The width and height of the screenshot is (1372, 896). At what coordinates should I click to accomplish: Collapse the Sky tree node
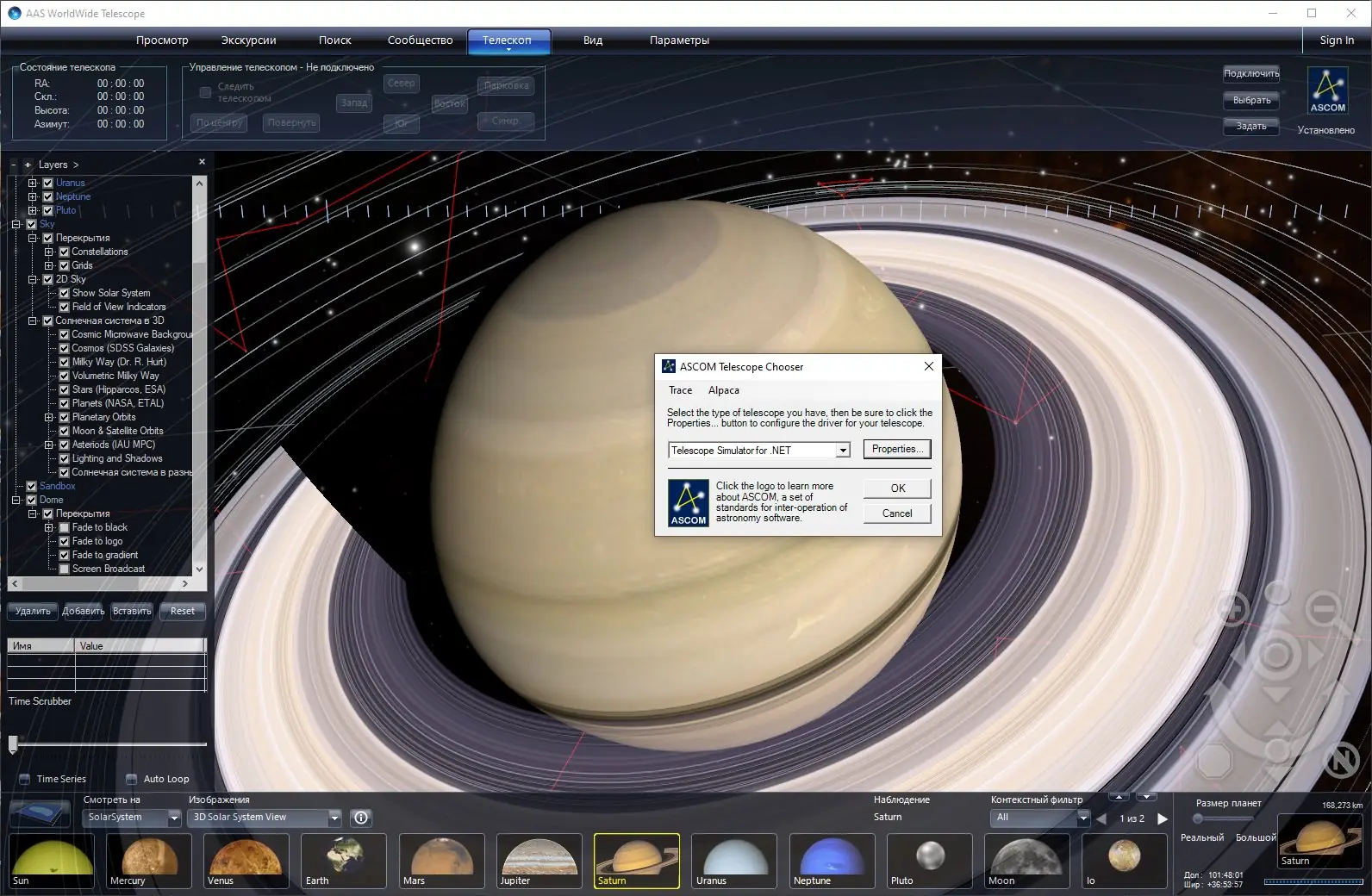tap(16, 224)
